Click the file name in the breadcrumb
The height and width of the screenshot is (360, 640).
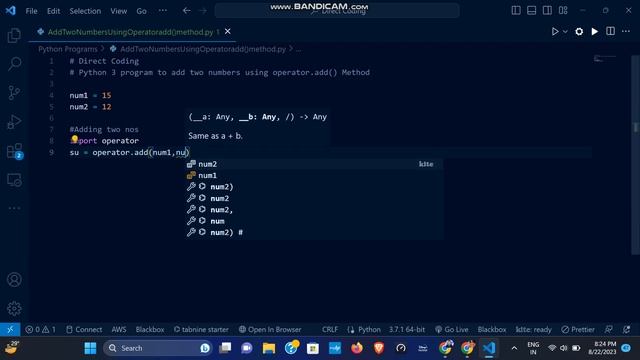pos(203,49)
